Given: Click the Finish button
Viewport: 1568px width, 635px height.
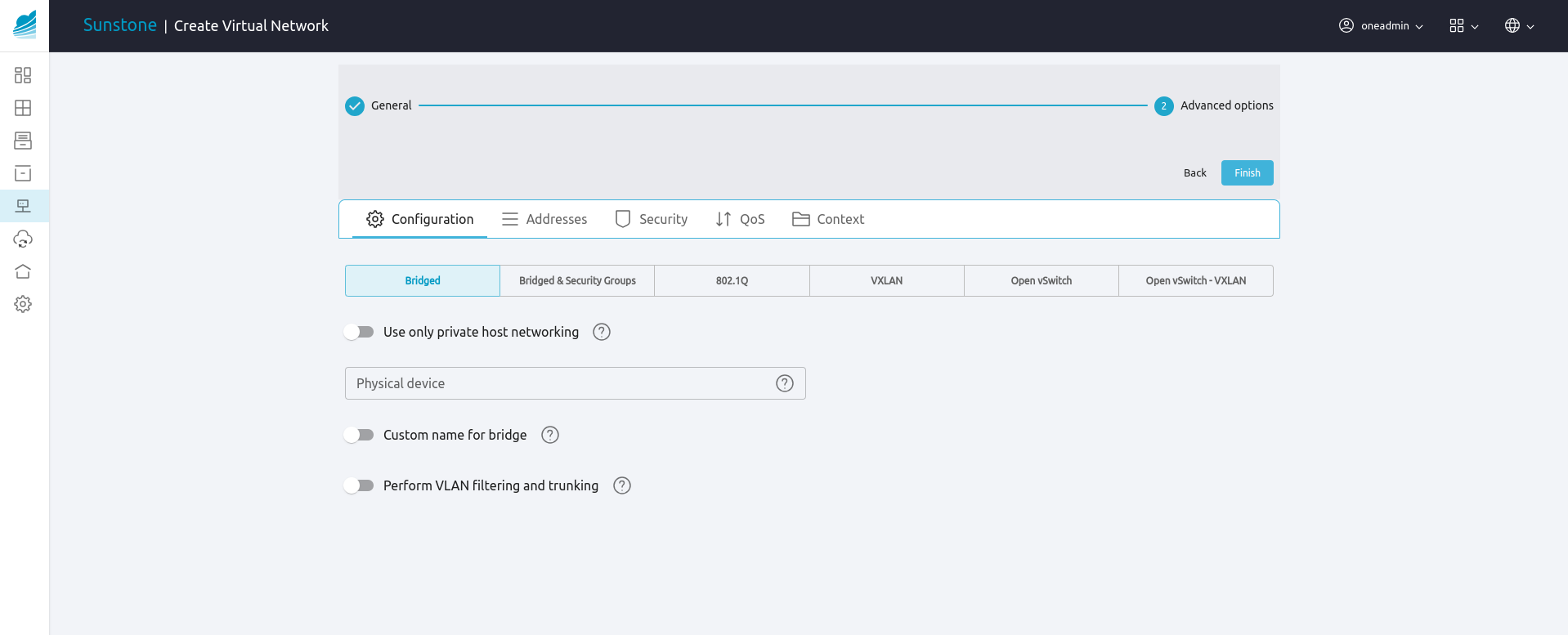Looking at the screenshot, I should [1248, 172].
